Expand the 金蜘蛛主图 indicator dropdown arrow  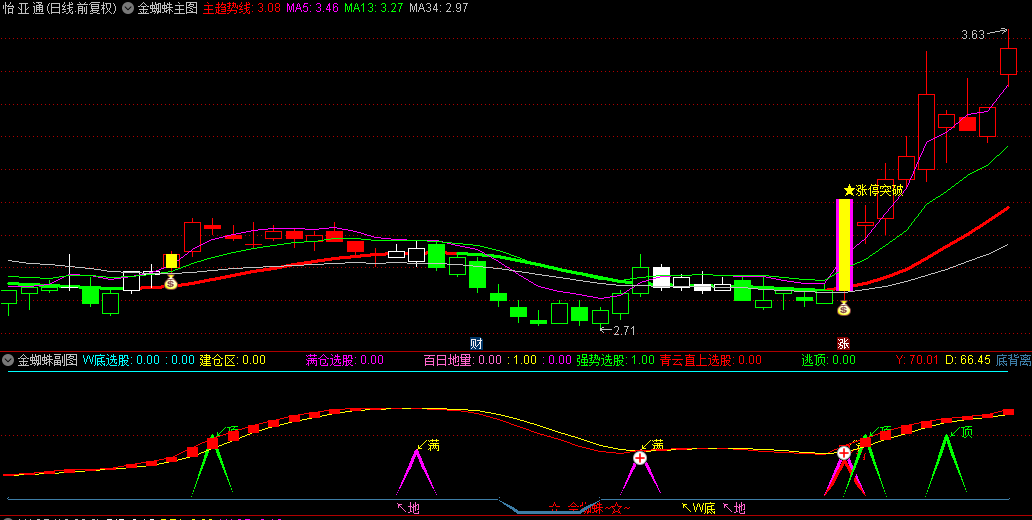coord(128,8)
